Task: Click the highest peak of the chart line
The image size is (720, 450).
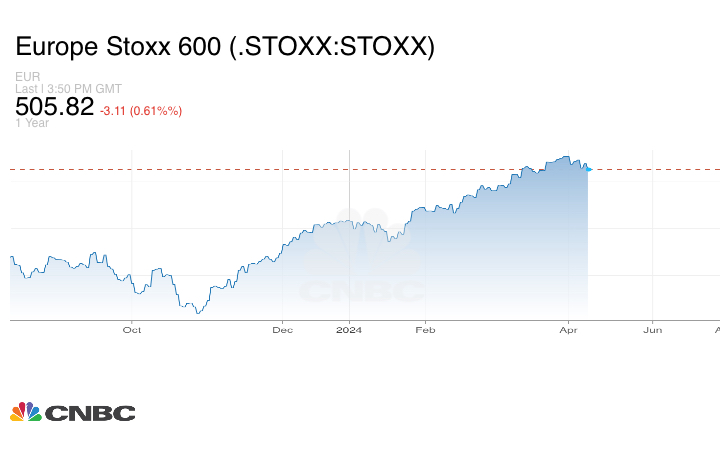Action: [x=566, y=156]
